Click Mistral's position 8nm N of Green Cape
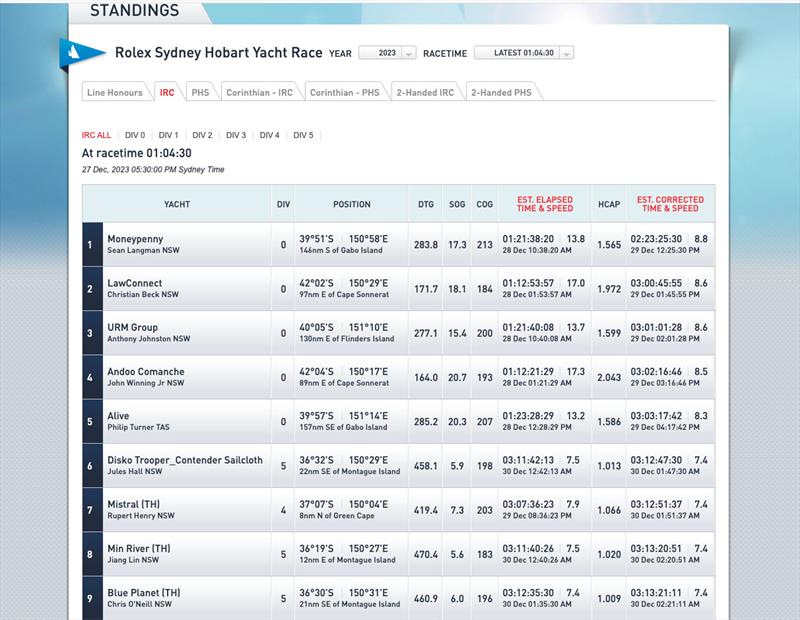The image size is (800, 620). (337, 516)
